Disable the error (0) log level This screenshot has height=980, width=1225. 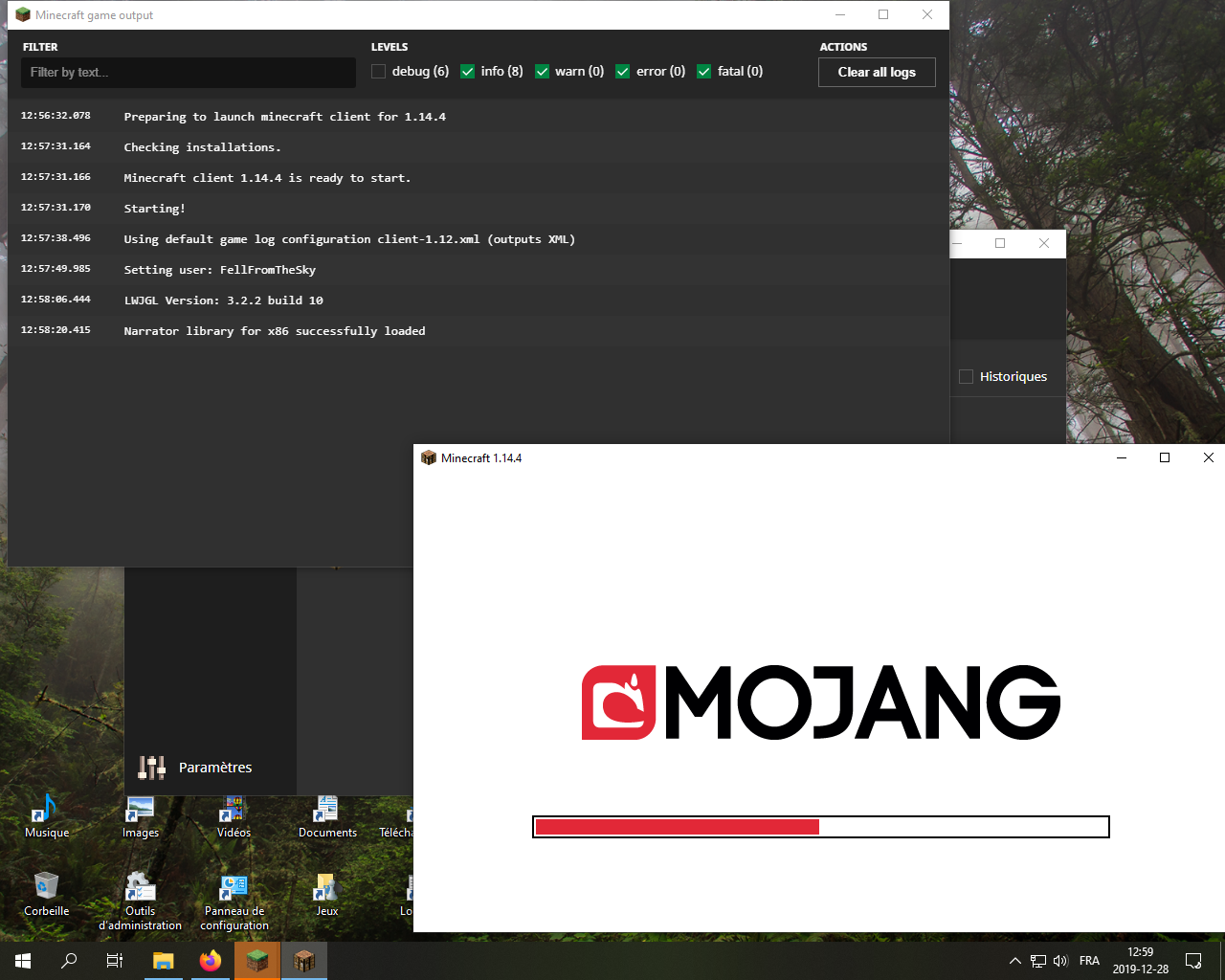(x=623, y=72)
